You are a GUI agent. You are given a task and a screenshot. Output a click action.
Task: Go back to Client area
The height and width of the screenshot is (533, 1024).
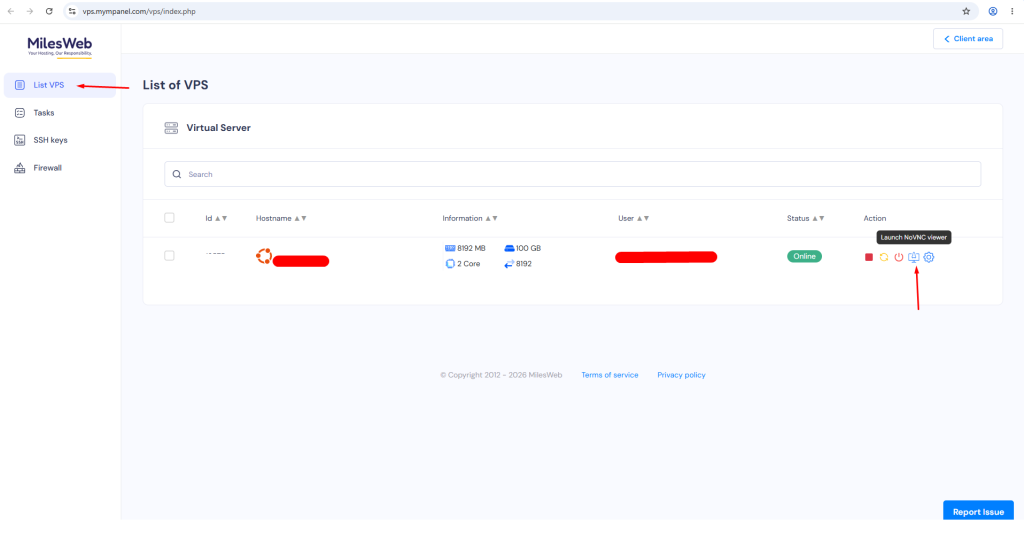[x=968, y=39]
